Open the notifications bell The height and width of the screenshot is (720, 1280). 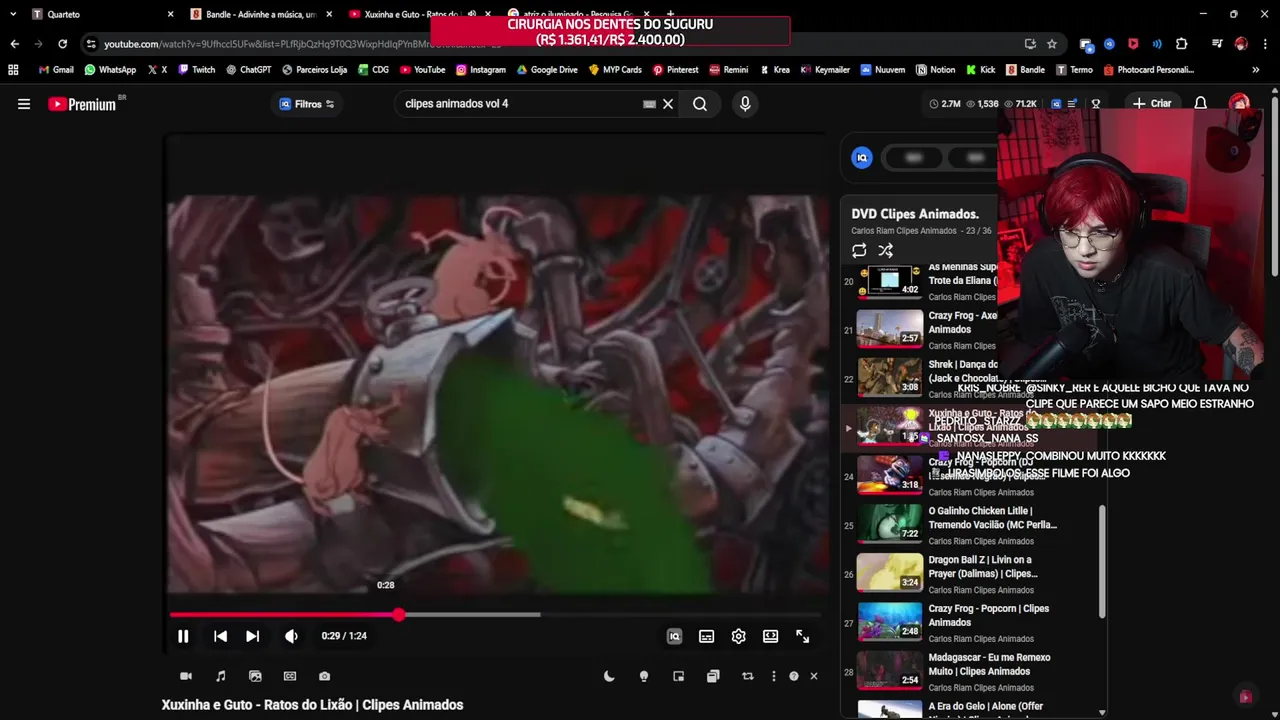tap(1201, 104)
